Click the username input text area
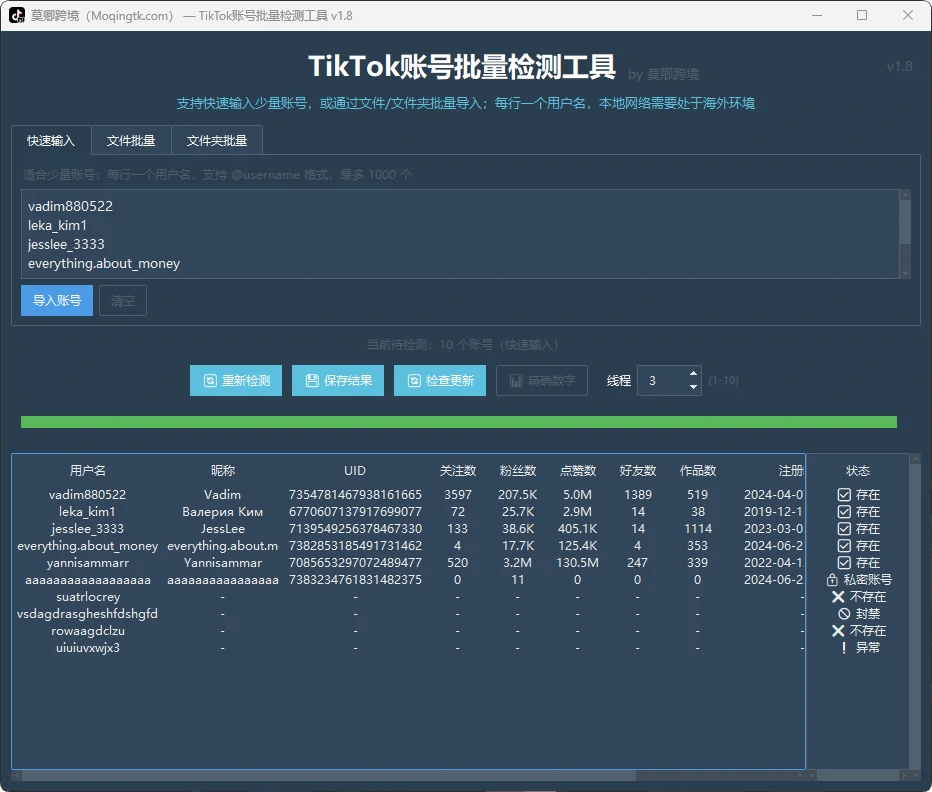 point(460,234)
